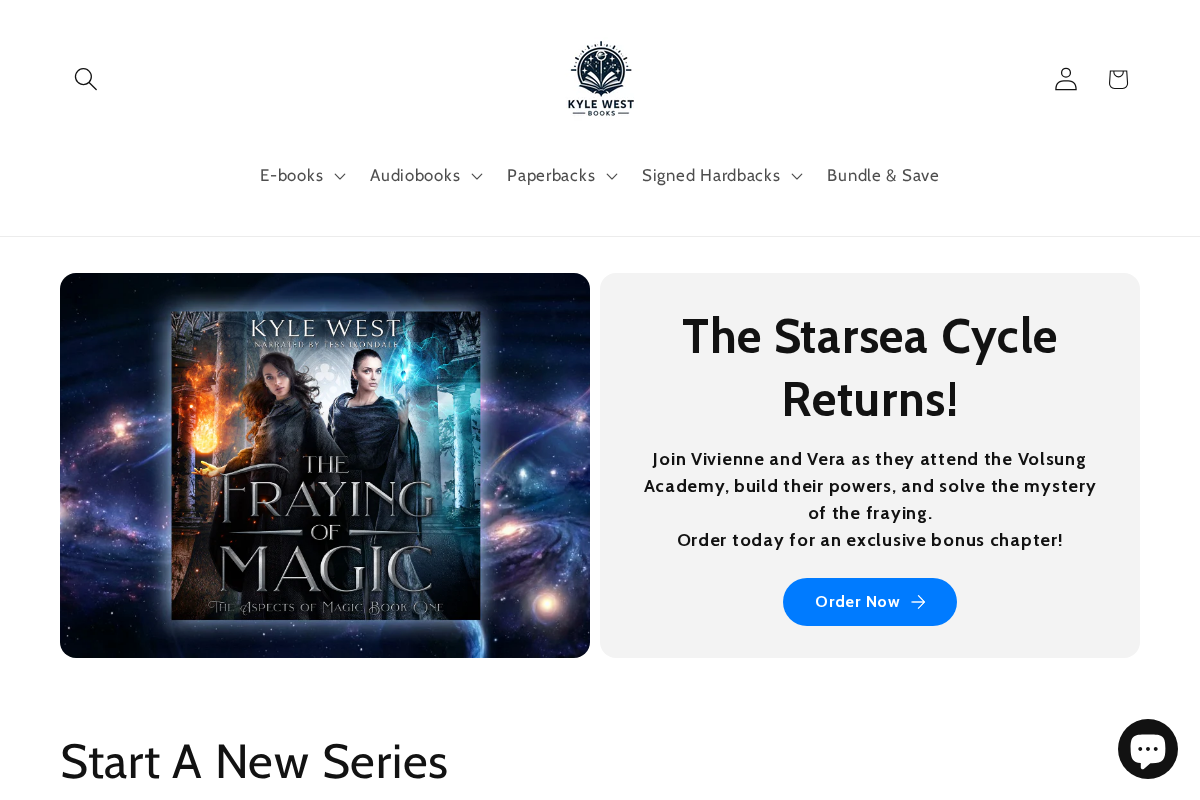Open the Bundle & Save page
This screenshot has width=1200, height=800.
pos(883,176)
